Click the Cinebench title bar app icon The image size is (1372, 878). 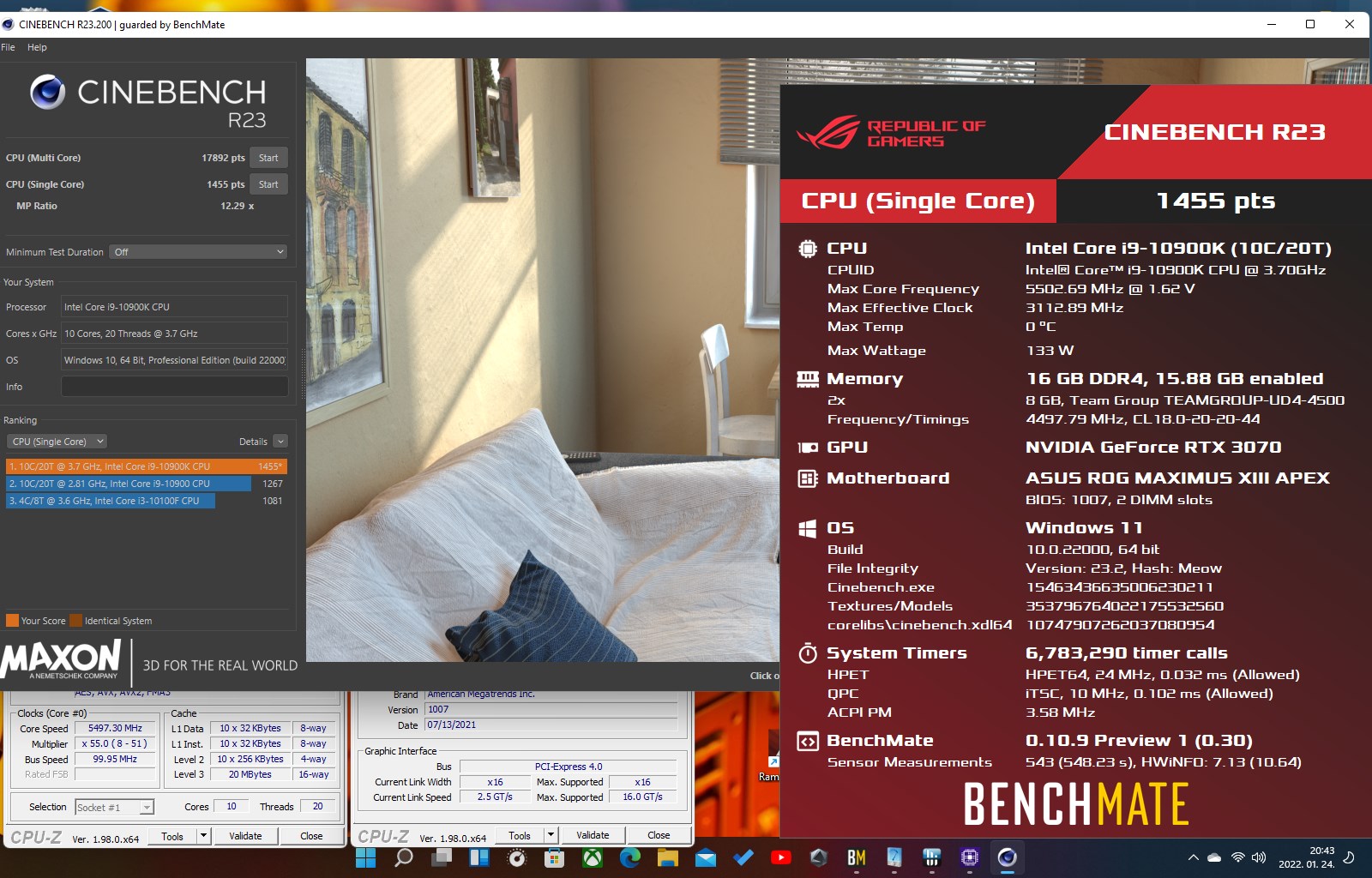pyautogui.click(x=9, y=24)
